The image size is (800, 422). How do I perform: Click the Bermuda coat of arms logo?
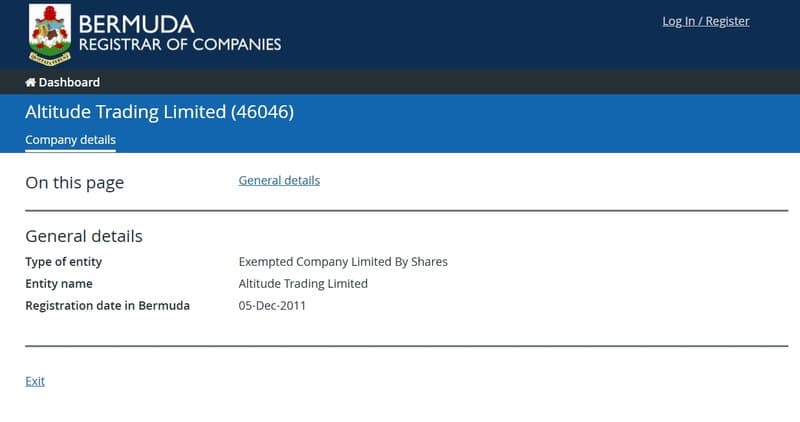pyautogui.click(x=49, y=35)
